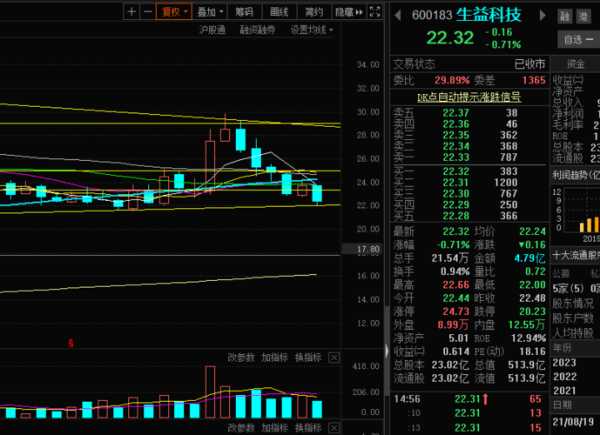The height and width of the screenshot is (435, 600).
Task: Open the 股东情况 section
Action: coord(573,303)
